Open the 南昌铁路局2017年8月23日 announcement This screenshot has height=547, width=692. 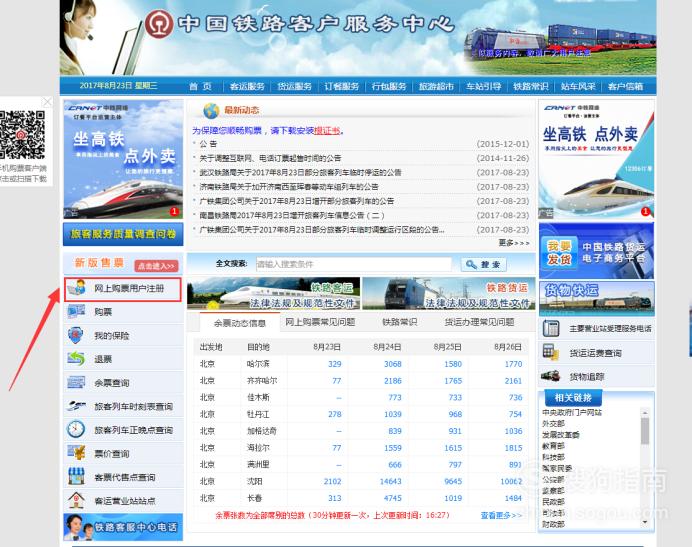(x=292, y=215)
